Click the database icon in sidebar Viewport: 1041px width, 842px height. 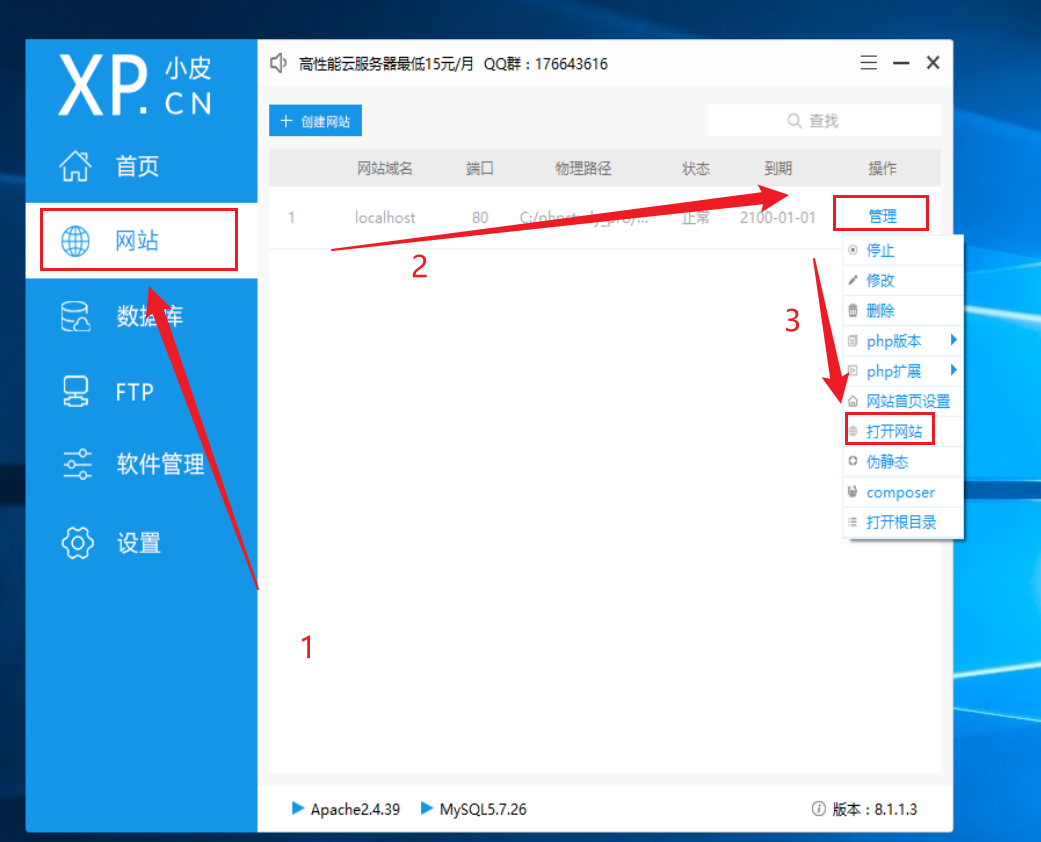pos(76,317)
